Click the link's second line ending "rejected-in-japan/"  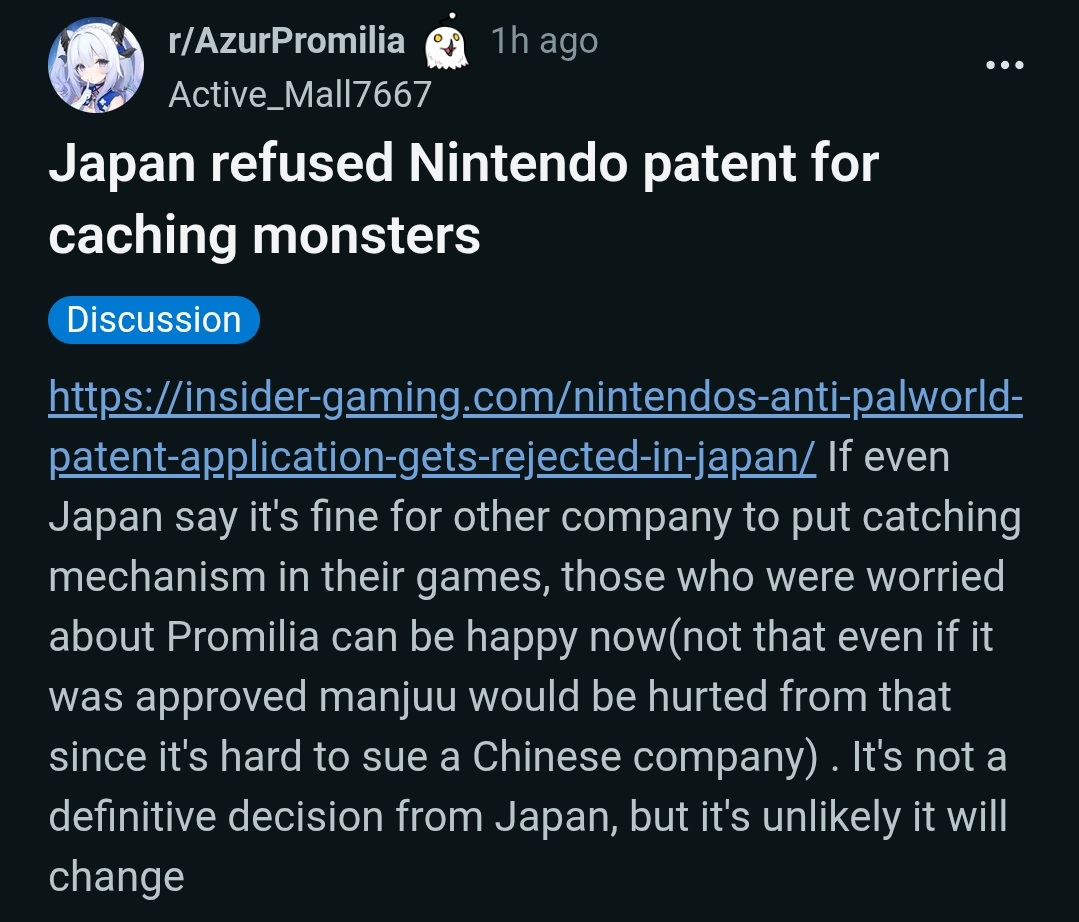[x=432, y=458]
